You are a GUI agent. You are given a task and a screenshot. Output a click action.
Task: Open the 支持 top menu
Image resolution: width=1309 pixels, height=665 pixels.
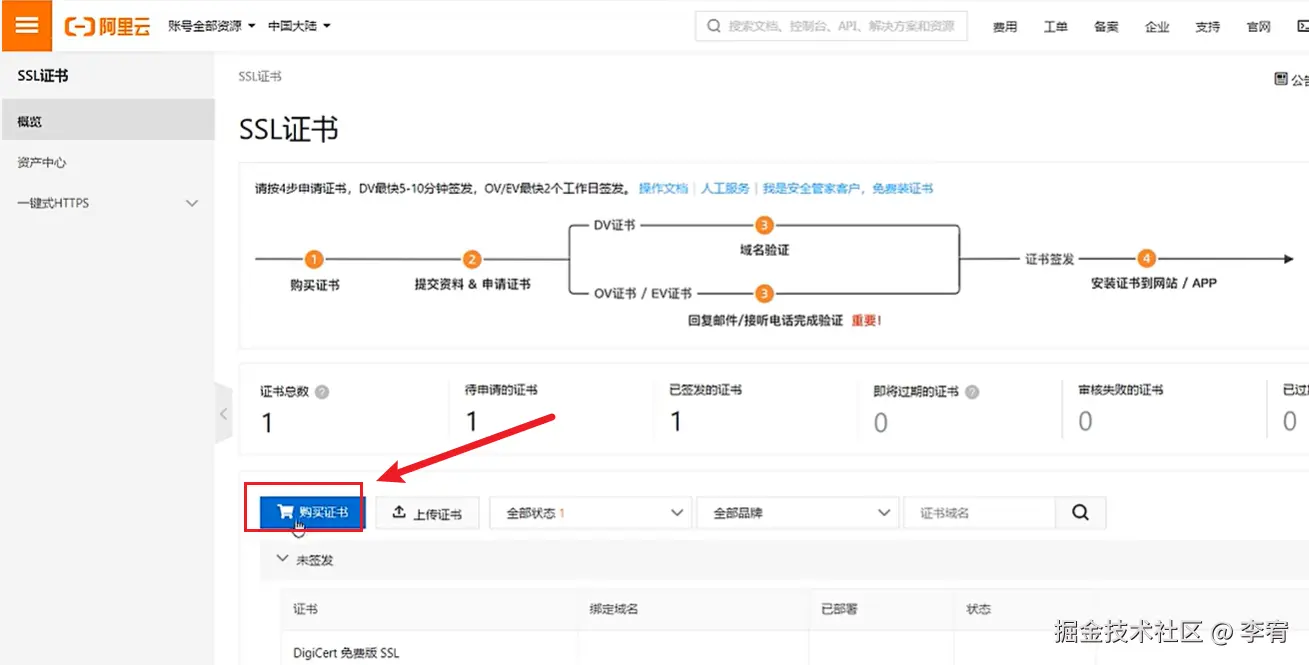coord(1208,27)
